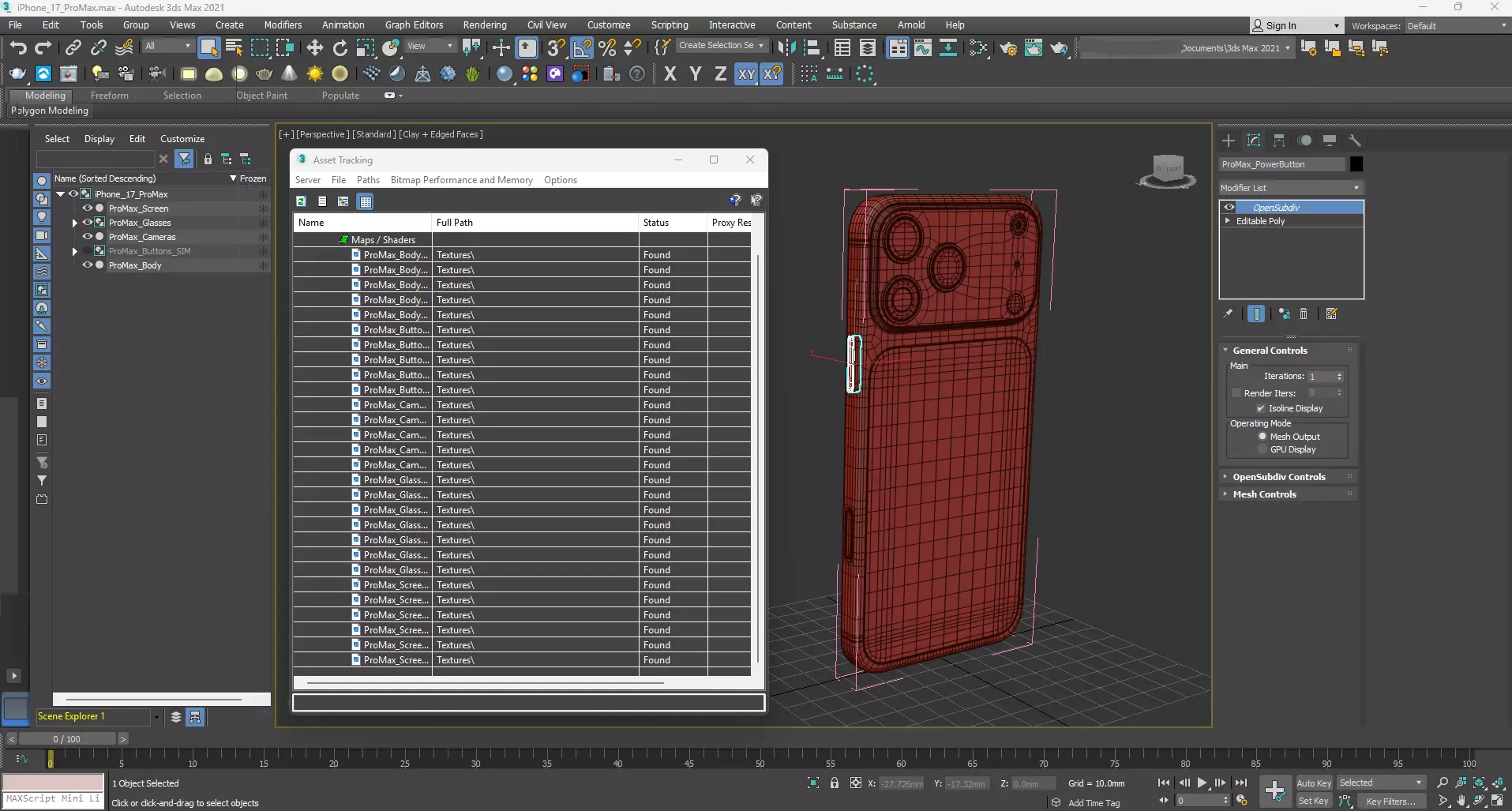Viewport: 1512px width, 811px height.
Task: Select the Move transform tool
Action: pyautogui.click(x=314, y=48)
